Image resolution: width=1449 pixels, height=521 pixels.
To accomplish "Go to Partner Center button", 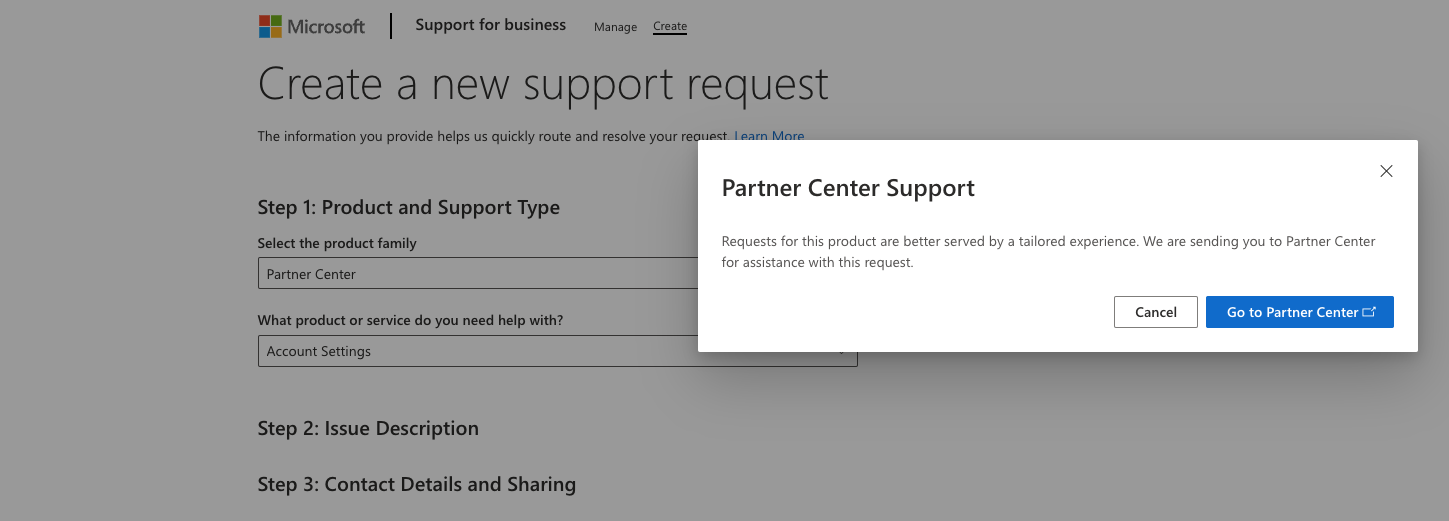I will tap(1300, 312).
